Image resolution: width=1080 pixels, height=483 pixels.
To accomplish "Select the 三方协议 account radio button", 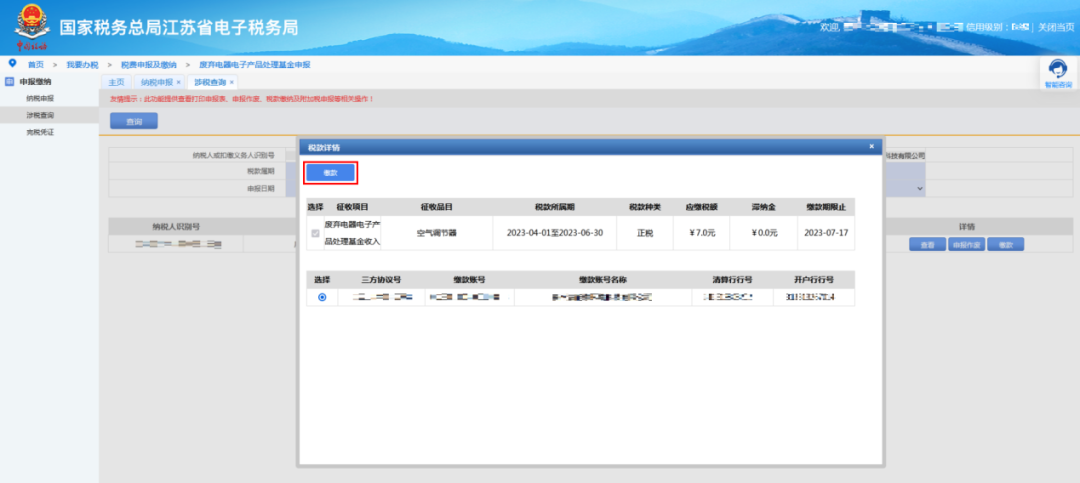I will click(x=322, y=298).
